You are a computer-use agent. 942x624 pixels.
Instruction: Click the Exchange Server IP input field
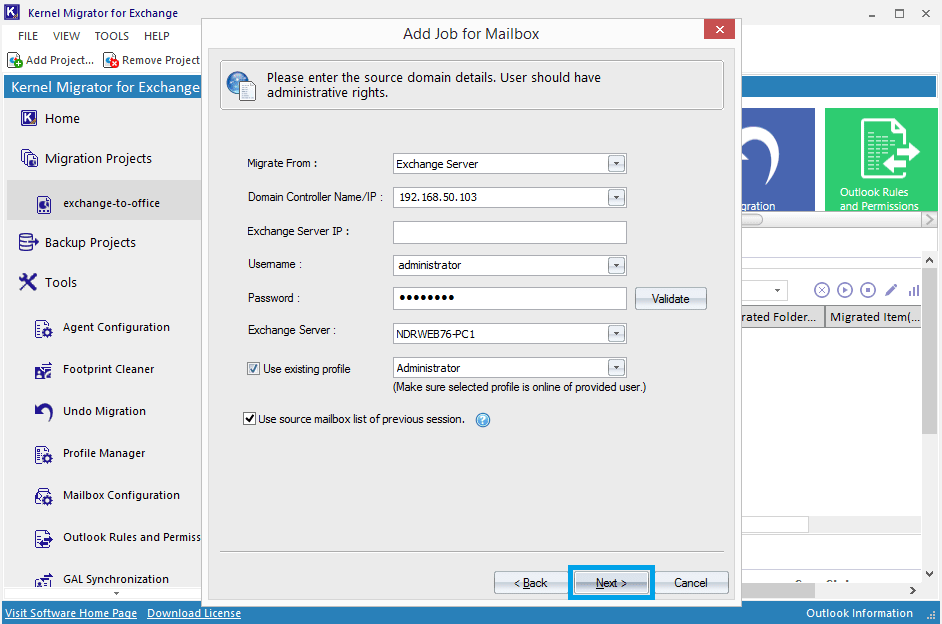pos(509,232)
